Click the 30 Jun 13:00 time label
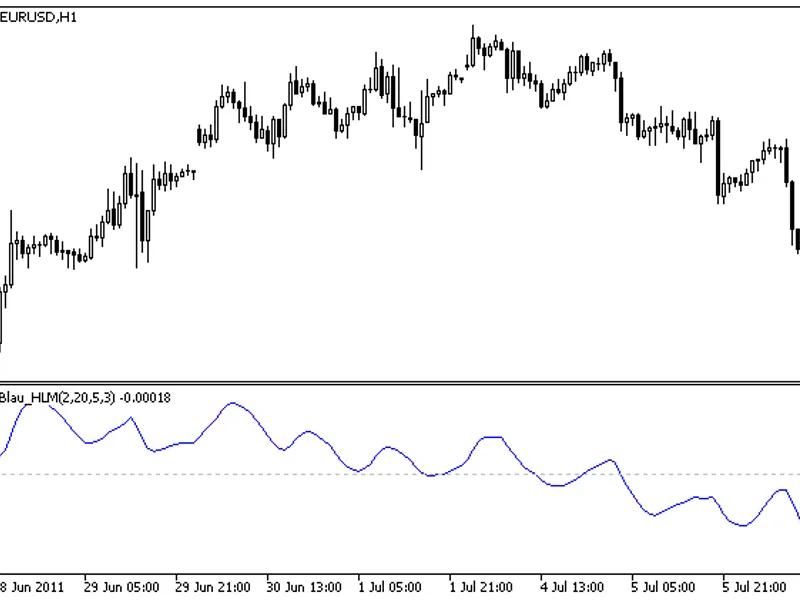The image size is (800, 600). pyautogui.click(x=304, y=587)
